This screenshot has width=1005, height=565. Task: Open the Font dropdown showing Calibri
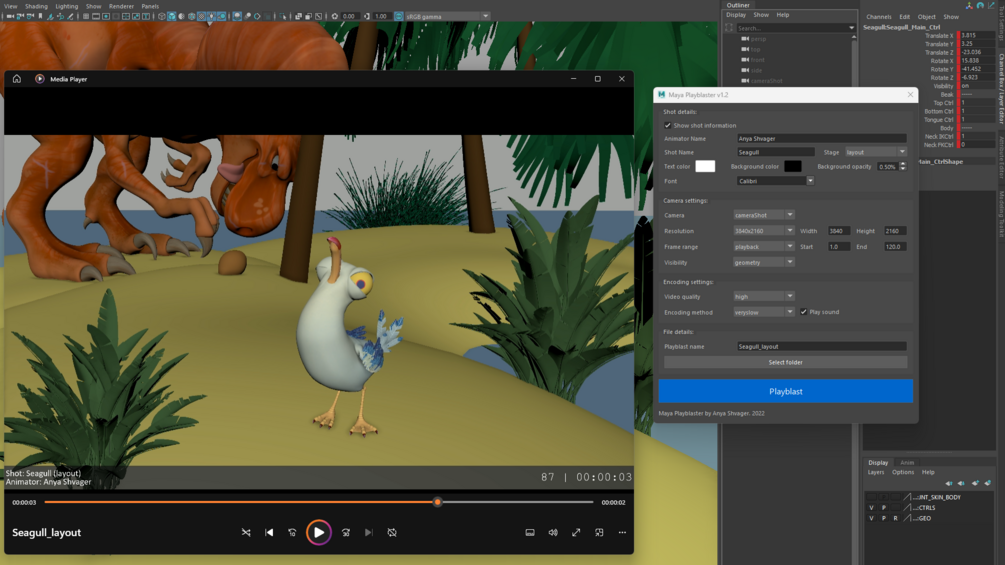776,181
